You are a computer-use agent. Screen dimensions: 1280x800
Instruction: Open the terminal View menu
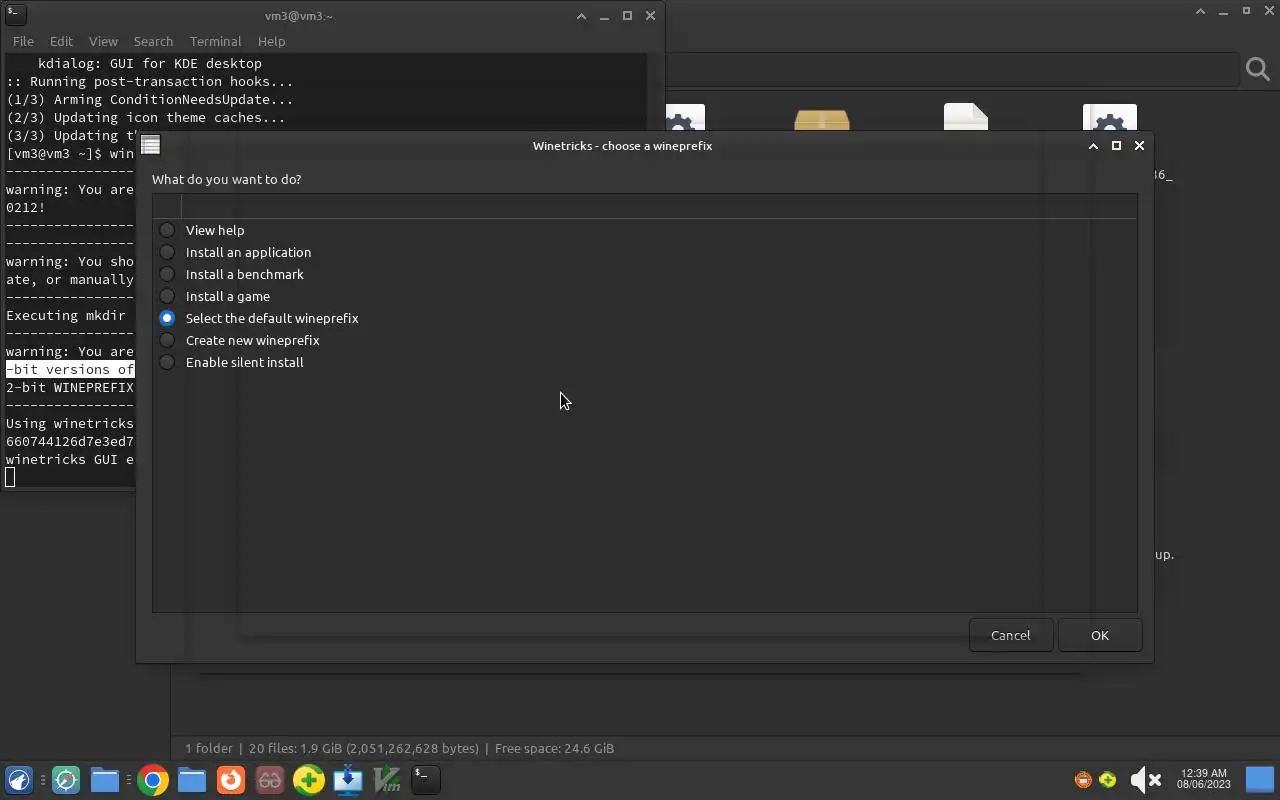click(x=103, y=41)
